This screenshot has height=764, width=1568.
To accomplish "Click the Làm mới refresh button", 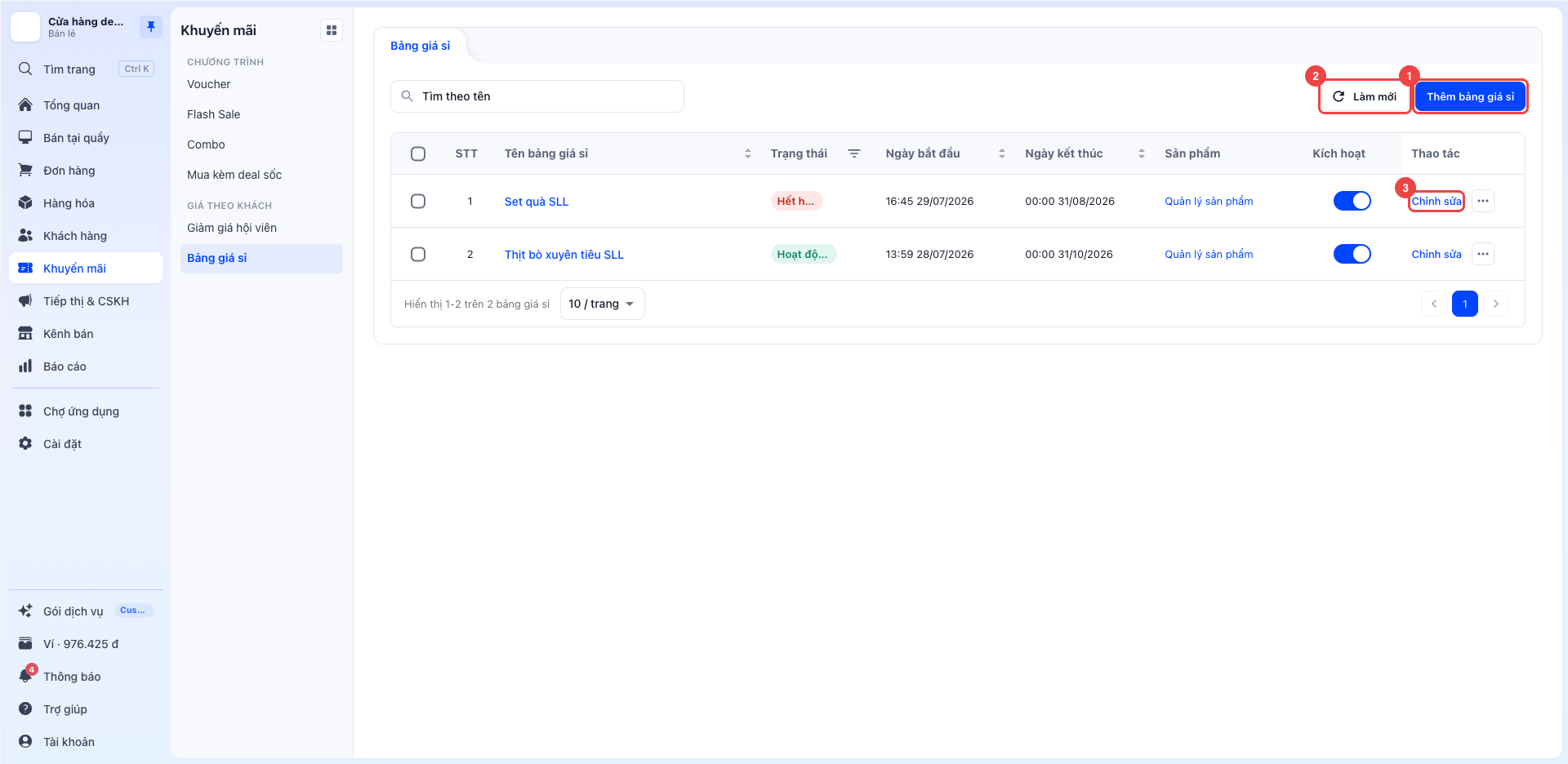I will coord(1365,96).
